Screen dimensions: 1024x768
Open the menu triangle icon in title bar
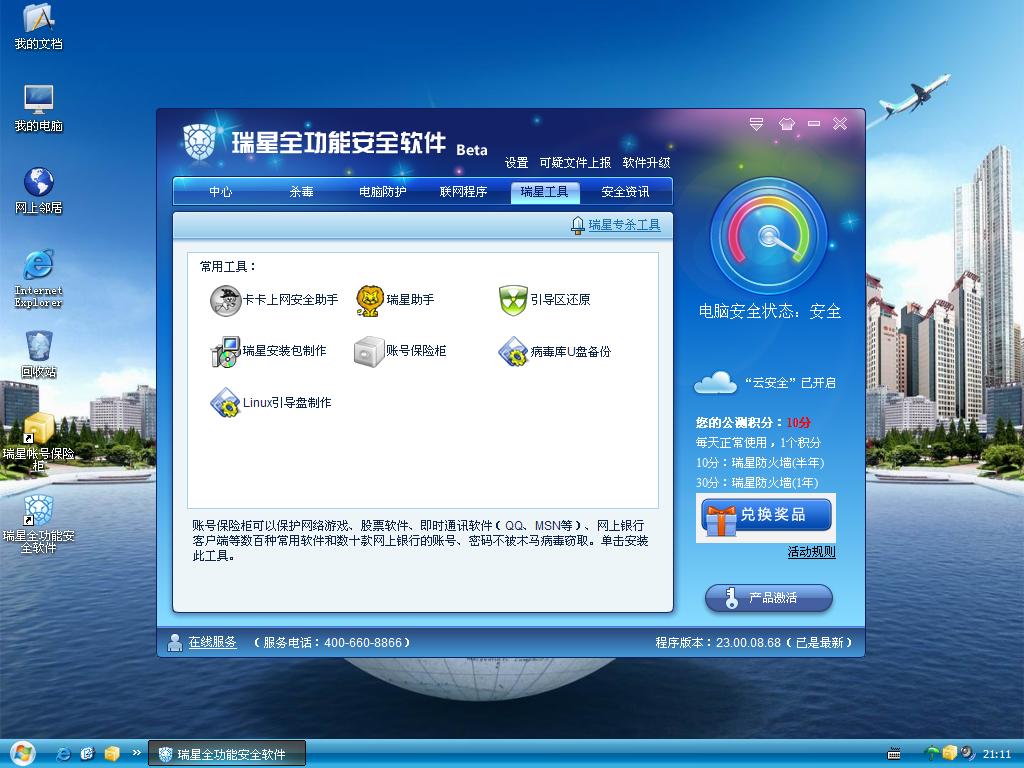tap(756, 124)
